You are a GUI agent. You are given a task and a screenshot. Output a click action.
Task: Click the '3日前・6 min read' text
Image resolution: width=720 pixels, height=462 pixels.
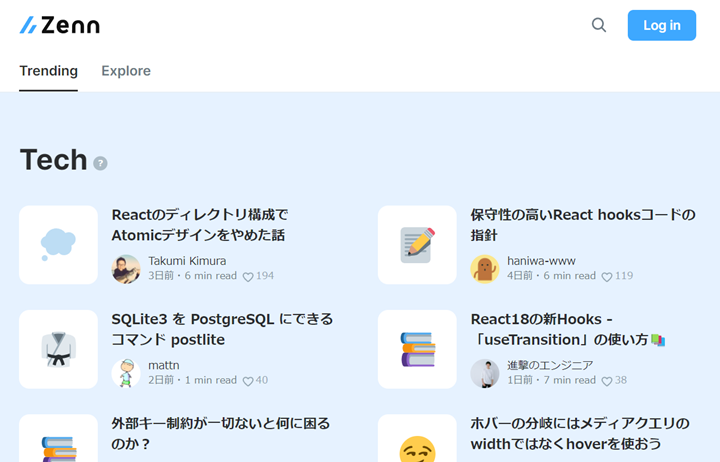[192, 276]
